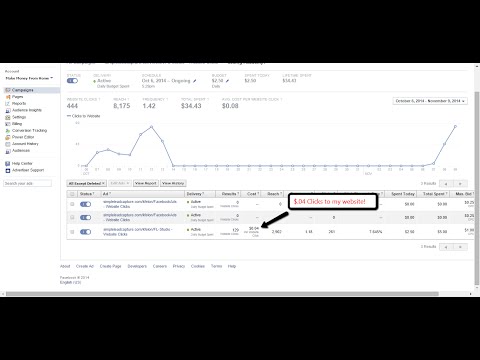Expand the All Except Deleted filter
Viewport: 480px width, 360px height.
tap(86, 183)
